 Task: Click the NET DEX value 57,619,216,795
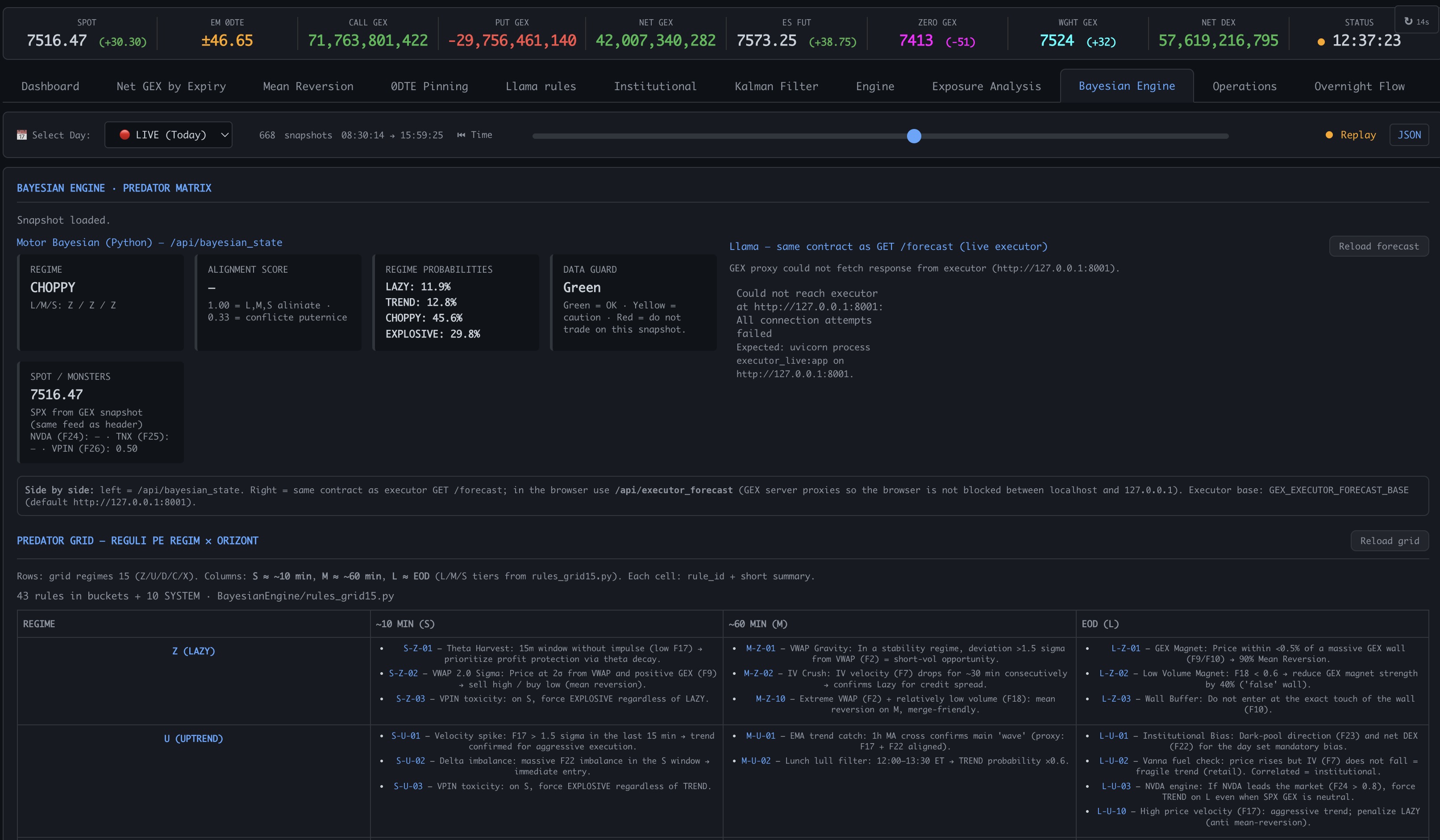point(1218,41)
